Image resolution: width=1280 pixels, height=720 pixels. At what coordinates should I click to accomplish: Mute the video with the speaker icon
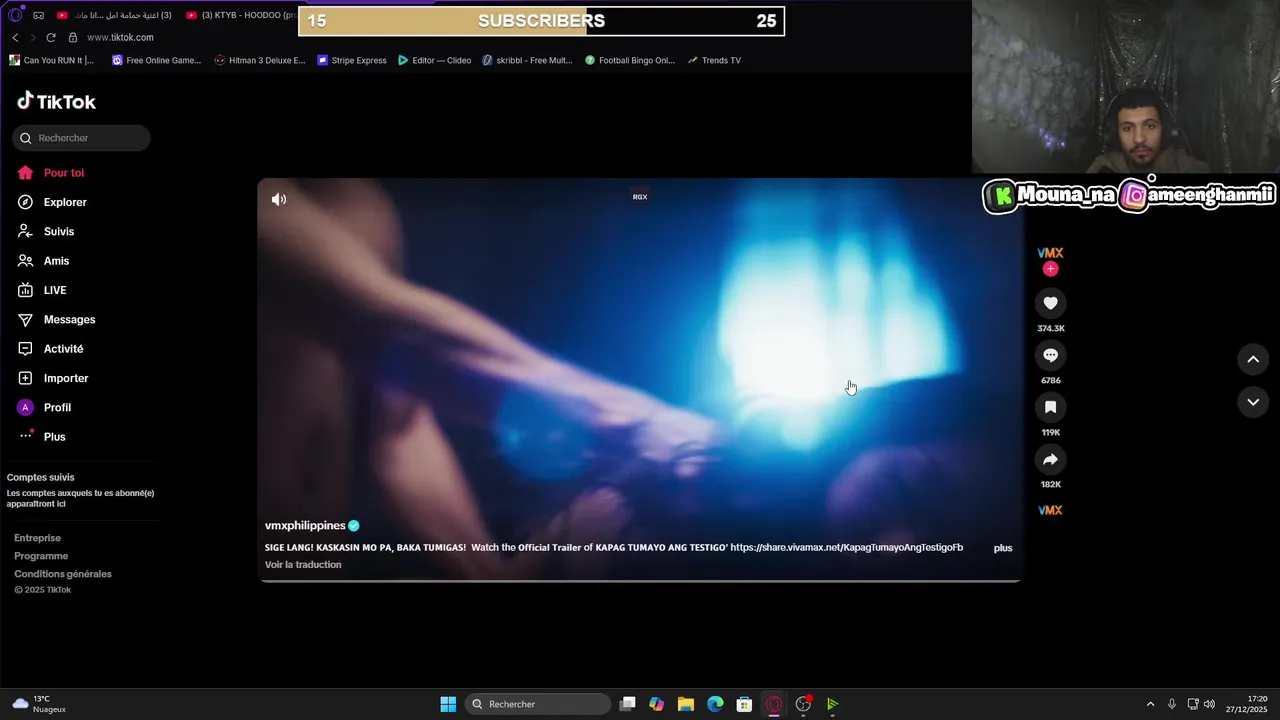tap(279, 199)
